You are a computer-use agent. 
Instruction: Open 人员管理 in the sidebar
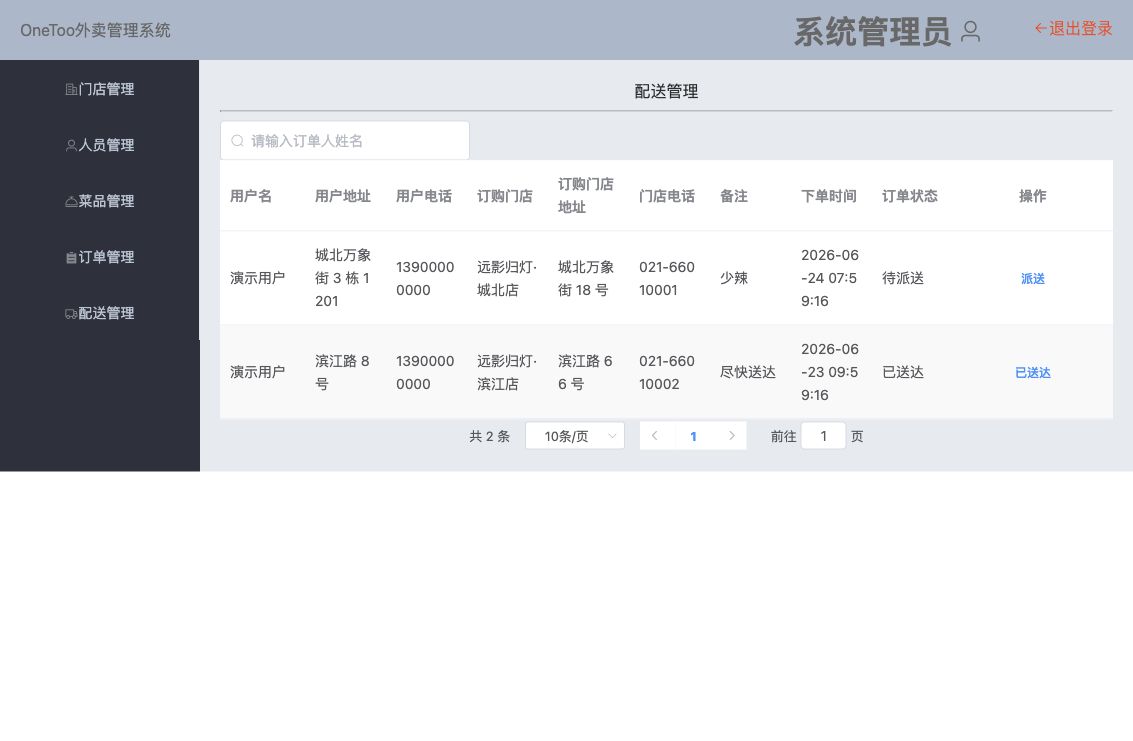[100, 145]
